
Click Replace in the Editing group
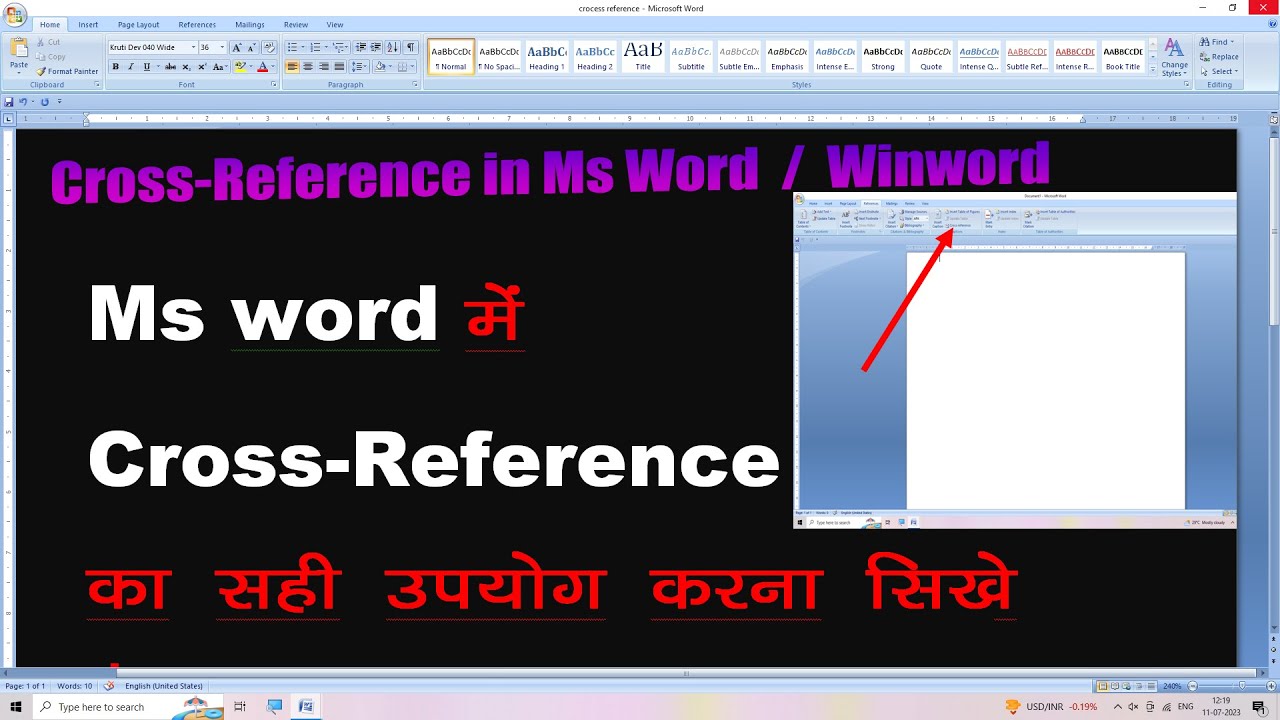click(1219, 57)
